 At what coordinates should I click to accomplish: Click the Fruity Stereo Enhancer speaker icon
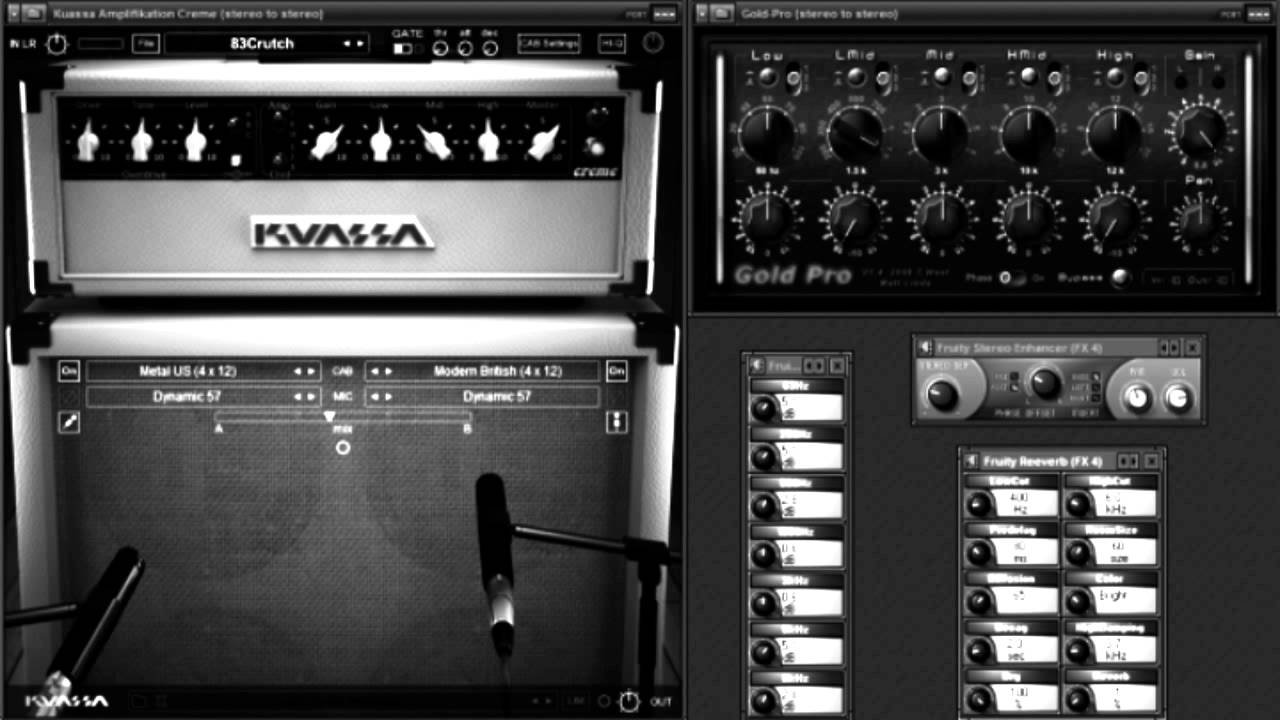pos(925,347)
